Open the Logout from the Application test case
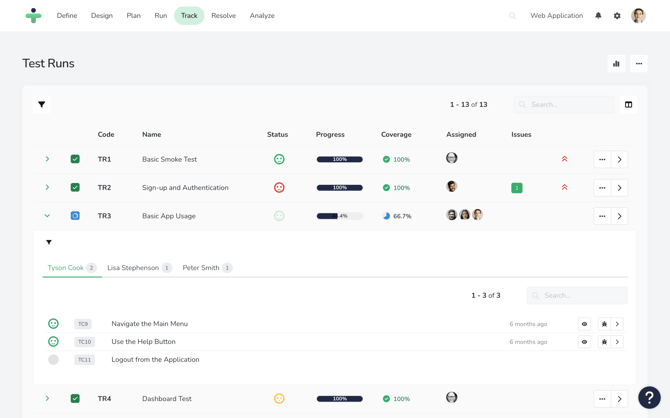Viewport: 670px width, 418px height. (x=155, y=360)
